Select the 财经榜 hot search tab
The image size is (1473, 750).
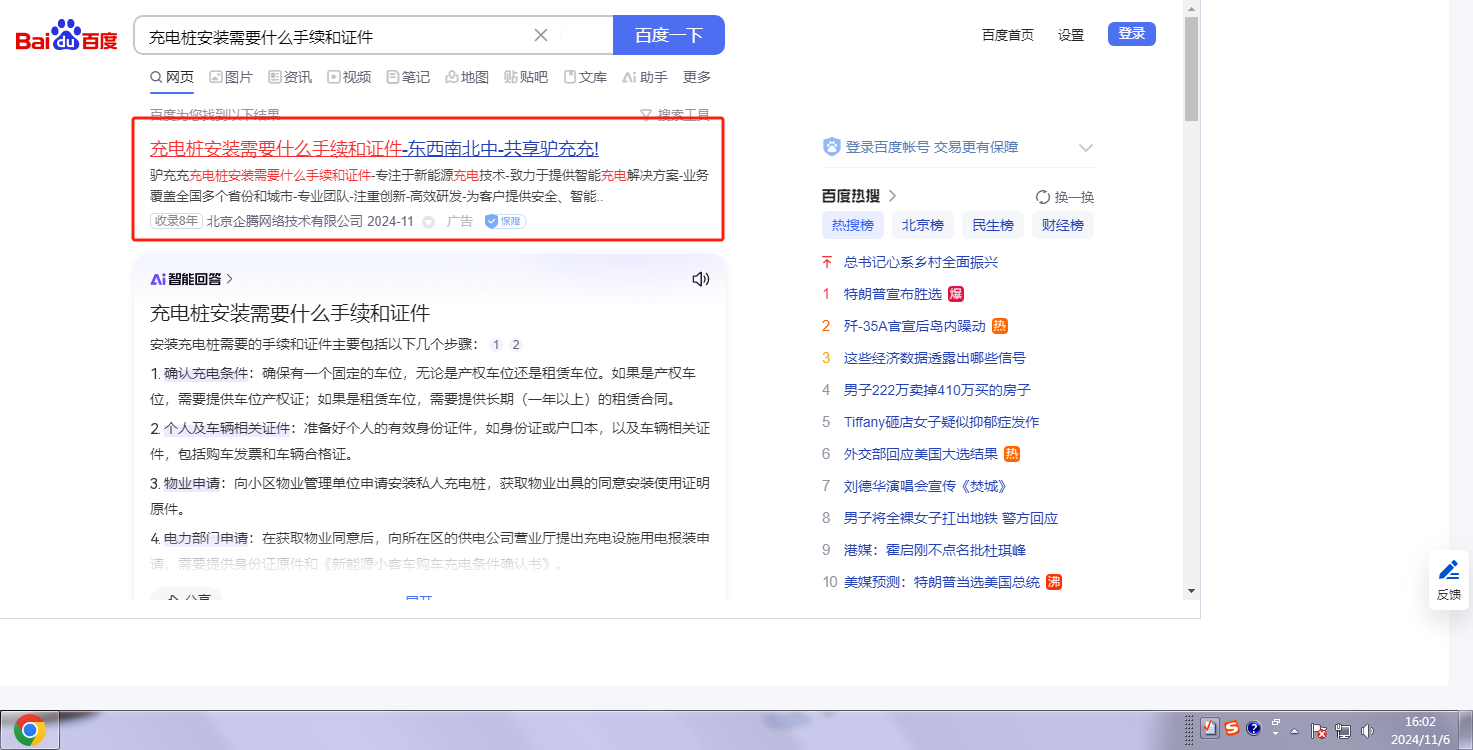tap(1062, 225)
